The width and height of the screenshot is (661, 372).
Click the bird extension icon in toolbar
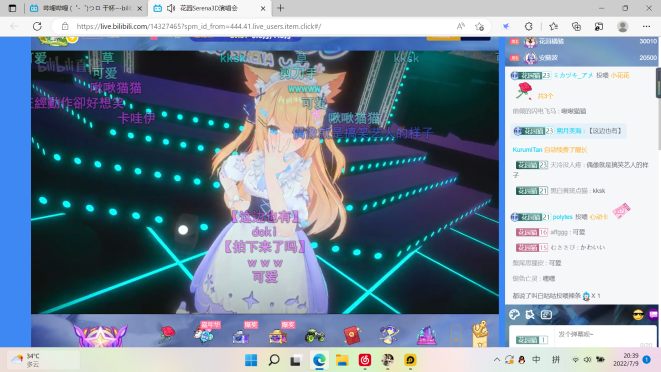click(506, 26)
